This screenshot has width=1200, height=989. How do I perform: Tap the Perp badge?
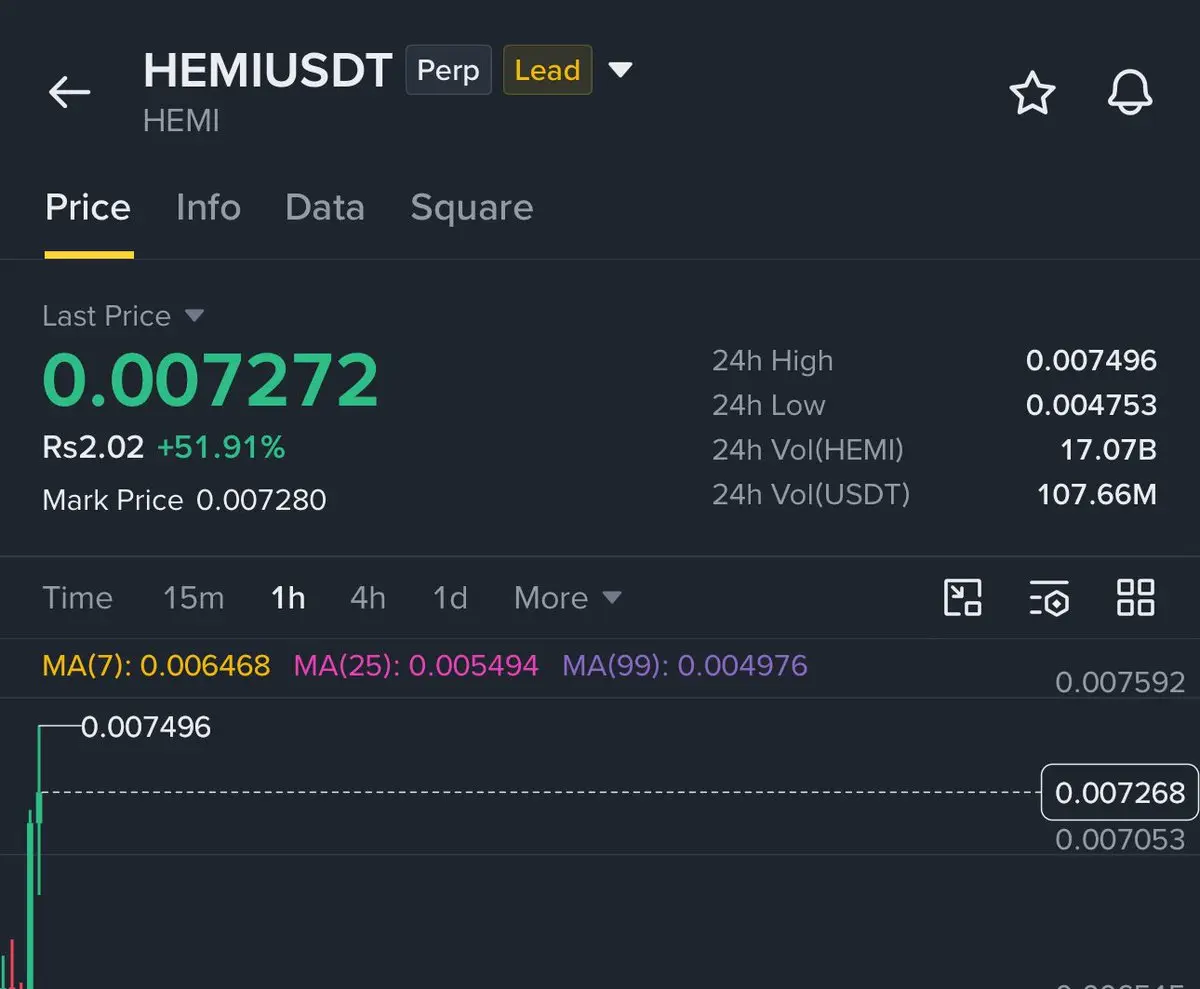pos(448,71)
